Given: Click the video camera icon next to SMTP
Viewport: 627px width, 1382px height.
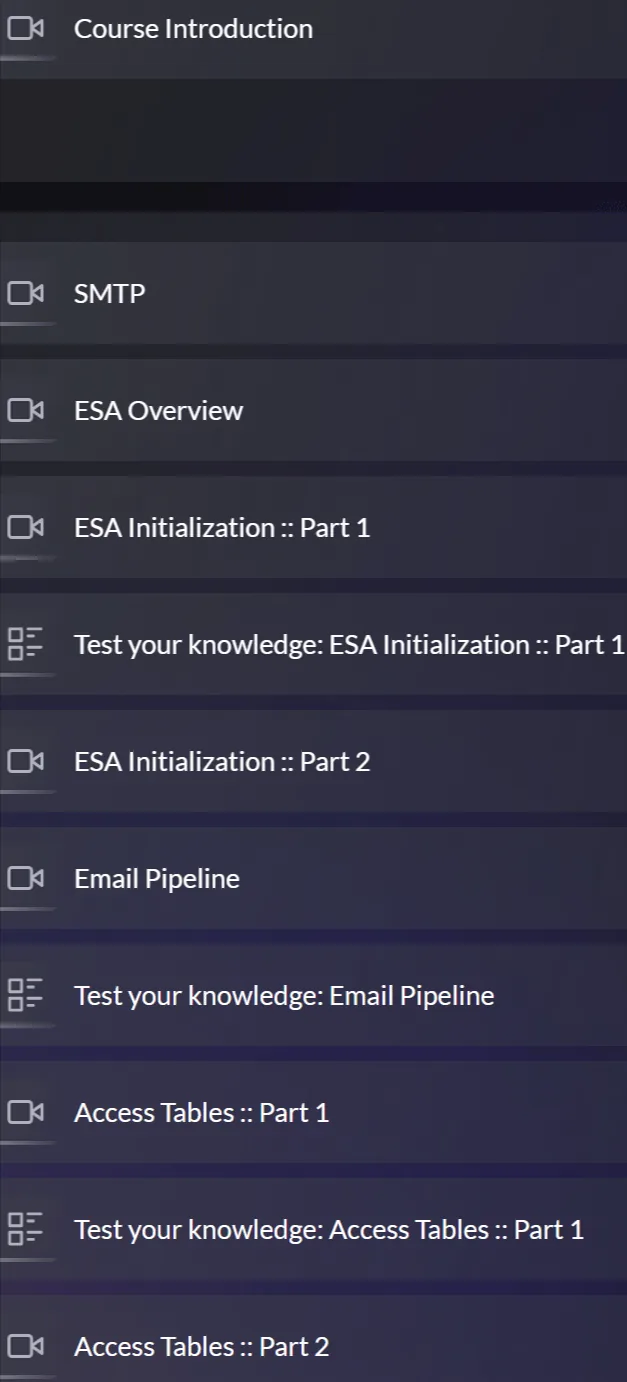Looking at the screenshot, I should pos(26,293).
